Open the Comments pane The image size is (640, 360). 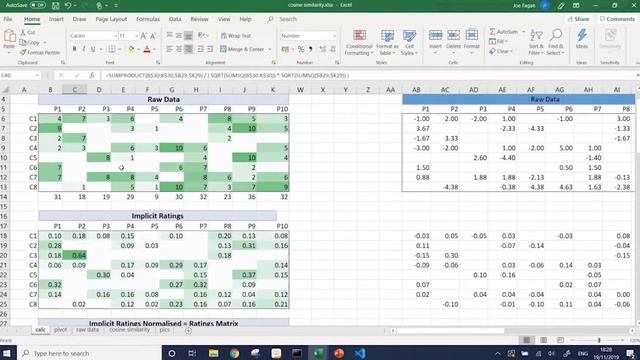pyautogui.click(x=617, y=19)
